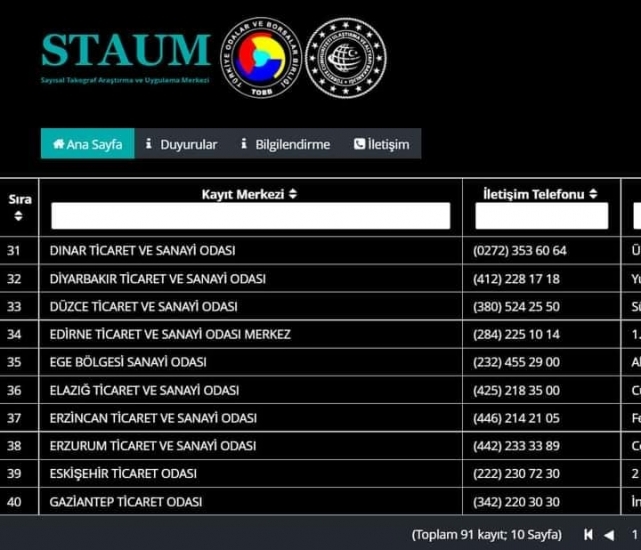The width and height of the screenshot is (641, 550).
Task: Go to the Bilgilendirme menu item
Action: click(x=285, y=144)
